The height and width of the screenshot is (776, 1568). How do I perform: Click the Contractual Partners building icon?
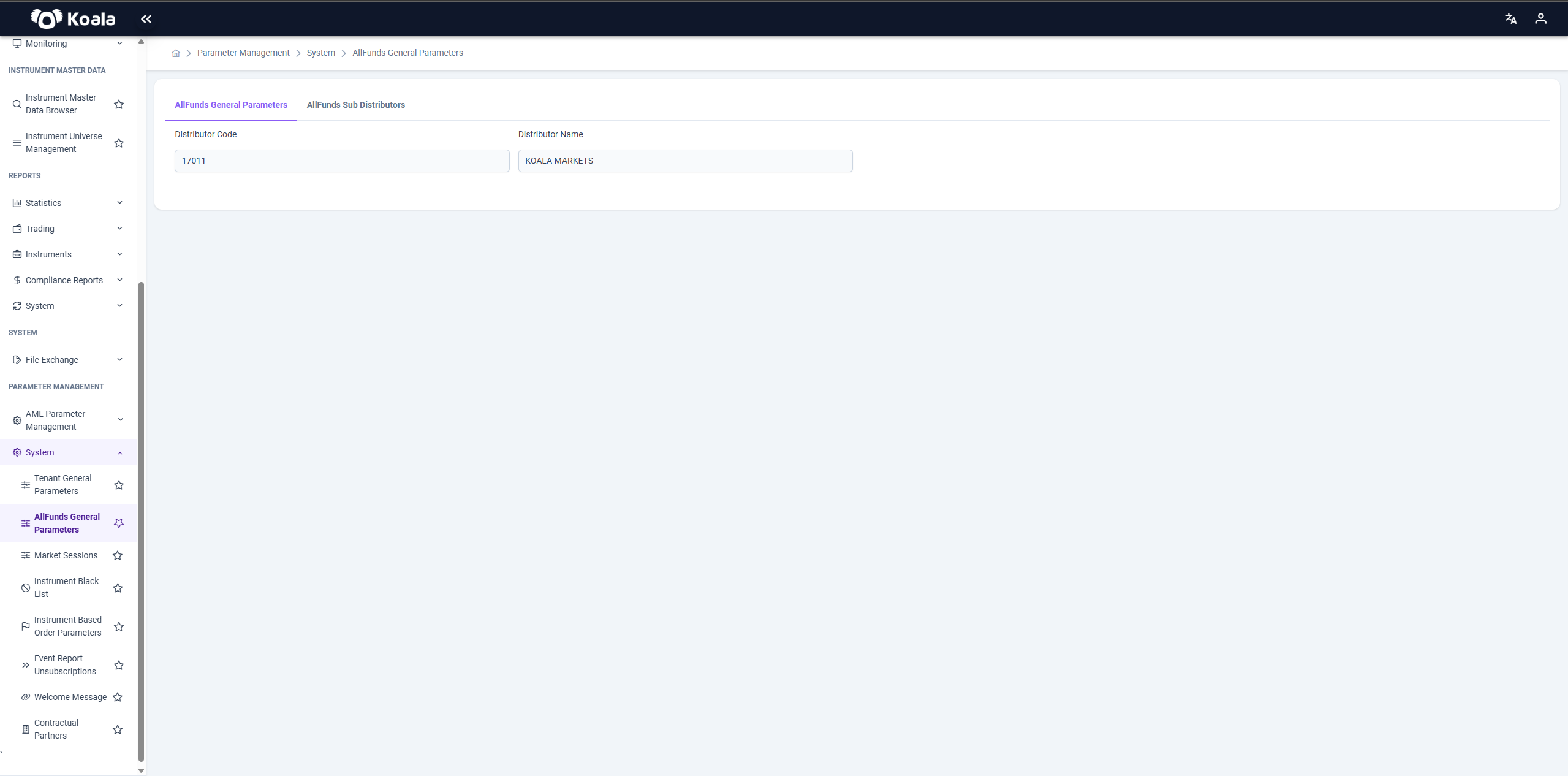[x=26, y=729]
